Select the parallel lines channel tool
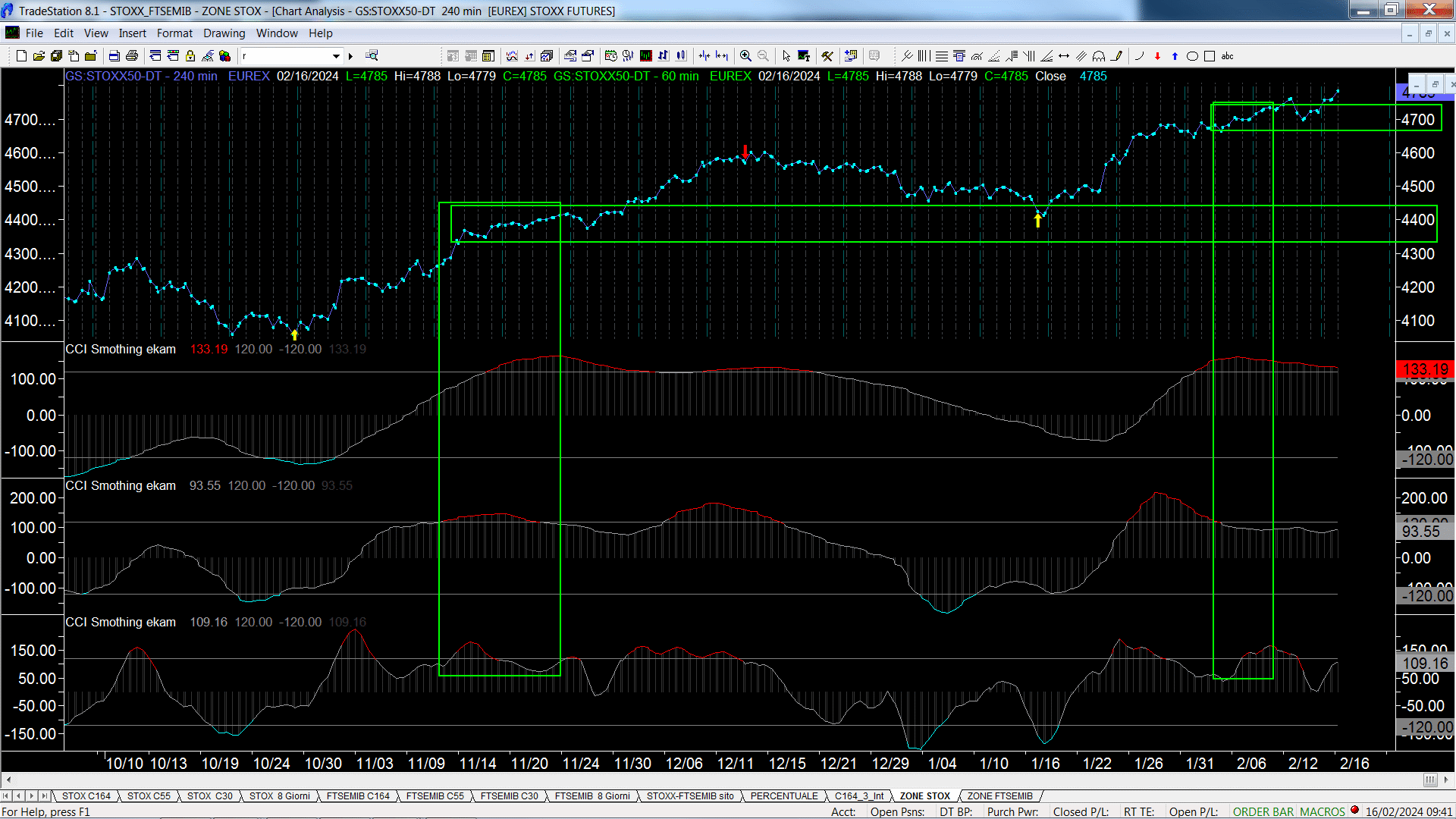Image resolution: width=1456 pixels, height=819 pixels. pyautogui.click(x=1081, y=56)
